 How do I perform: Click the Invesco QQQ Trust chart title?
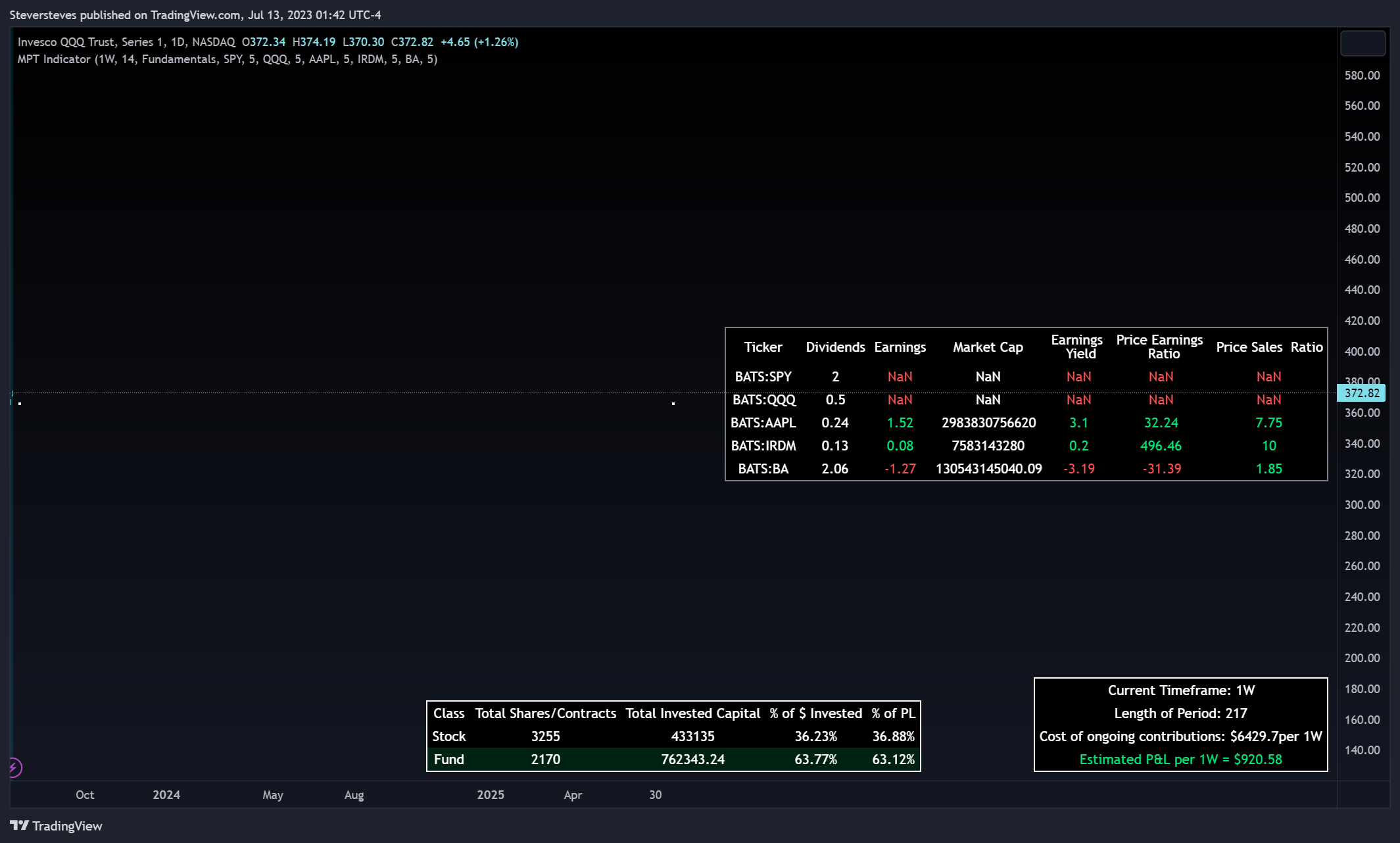[126, 42]
